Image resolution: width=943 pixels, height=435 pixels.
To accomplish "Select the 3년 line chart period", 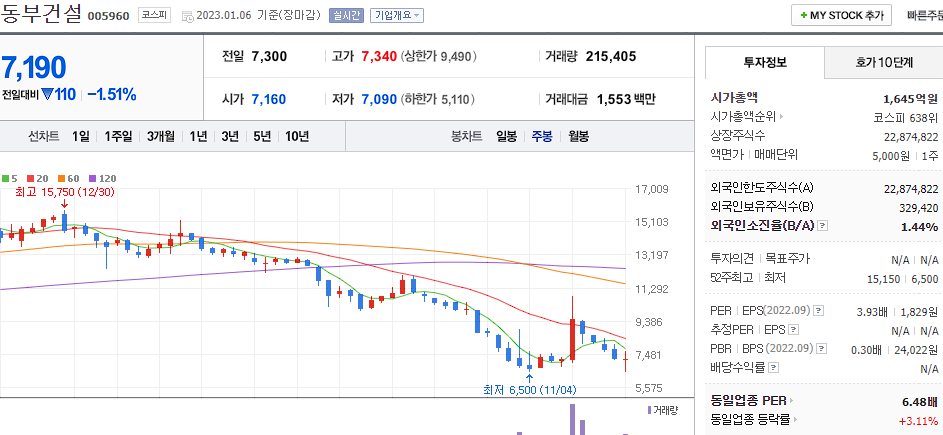I will point(230,137).
